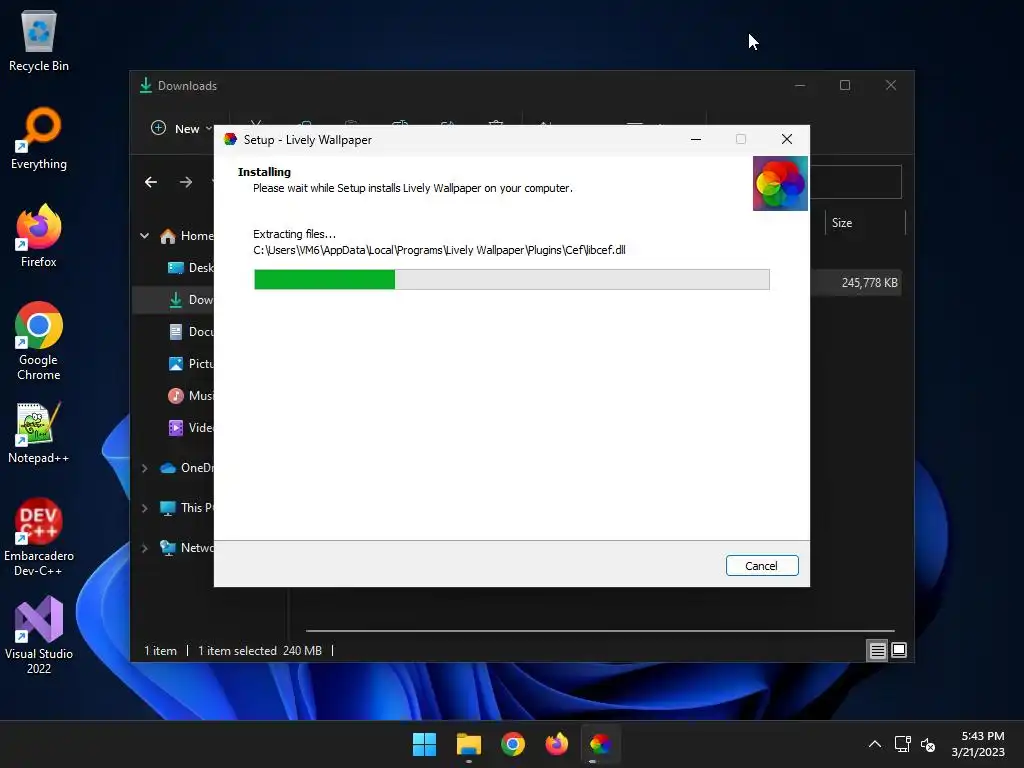Launch Google Chrome from the taskbar
This screenshot has width=1024, height=768.
pos(513,744)
